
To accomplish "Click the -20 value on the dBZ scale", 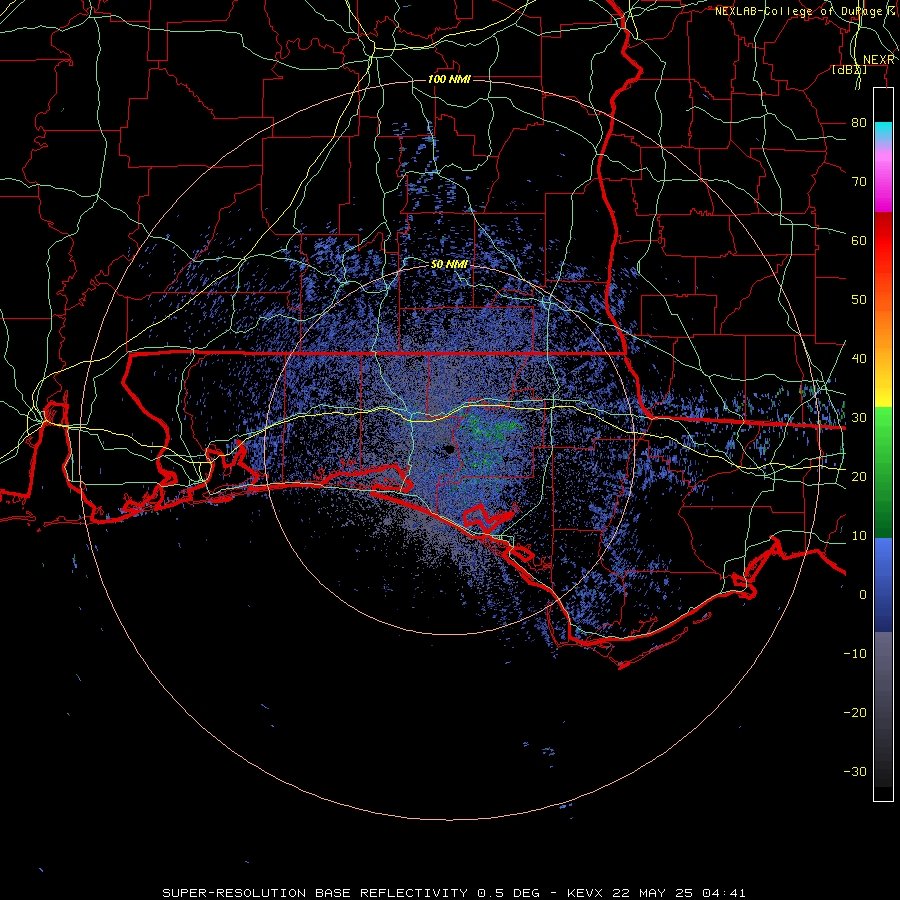I will click(855, 712).
